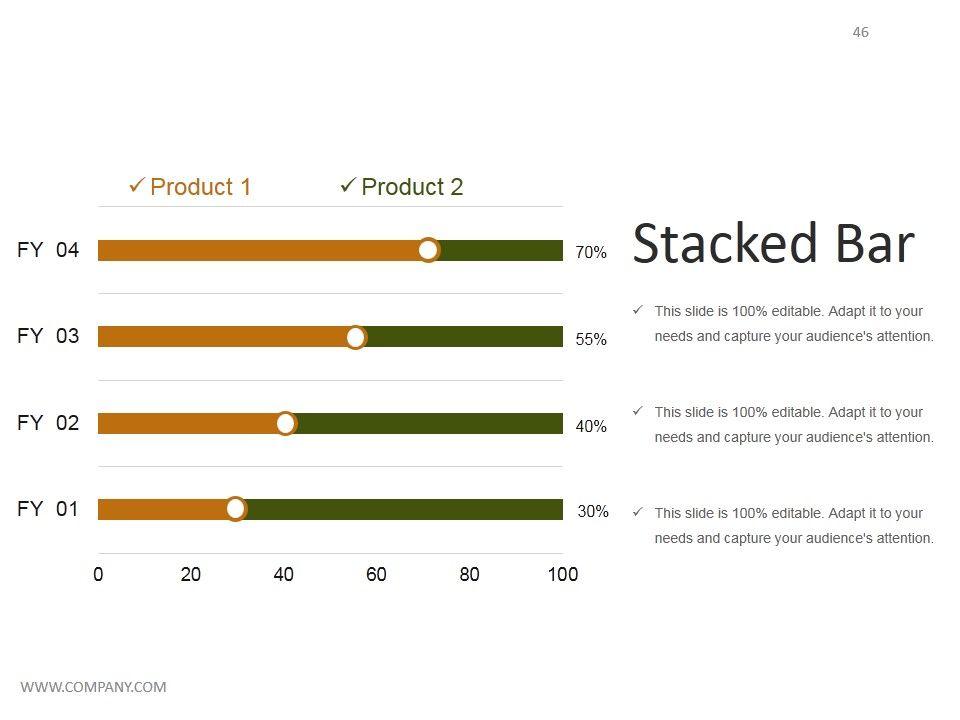Click the FY 03 circle handle
960x720 pixels.
(356, 337)
